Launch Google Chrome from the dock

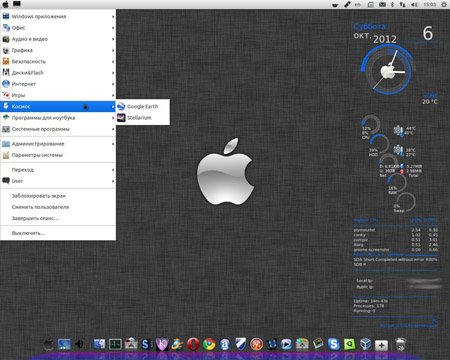point(209,344)
